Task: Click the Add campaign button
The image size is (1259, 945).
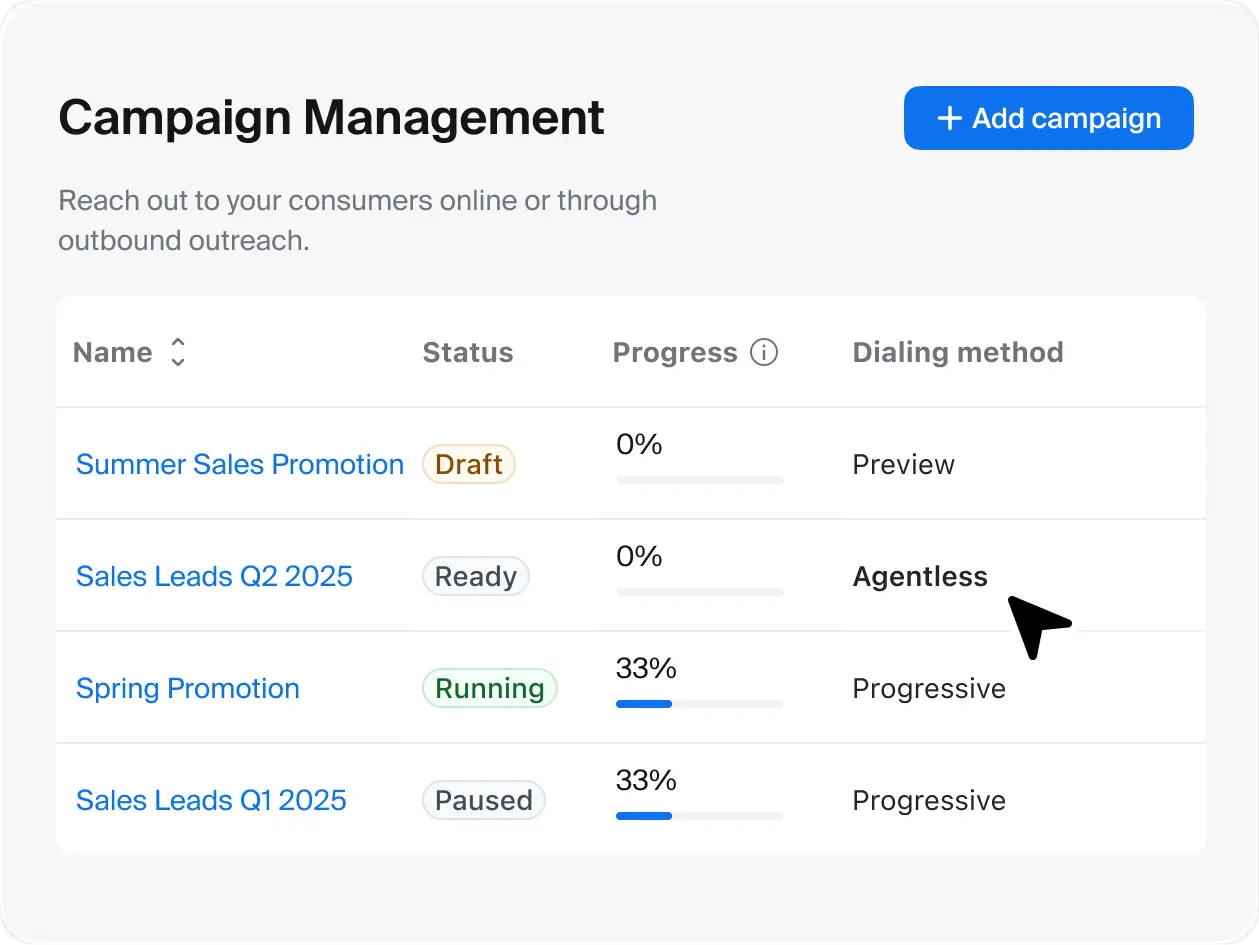Action: [1048, 118]
